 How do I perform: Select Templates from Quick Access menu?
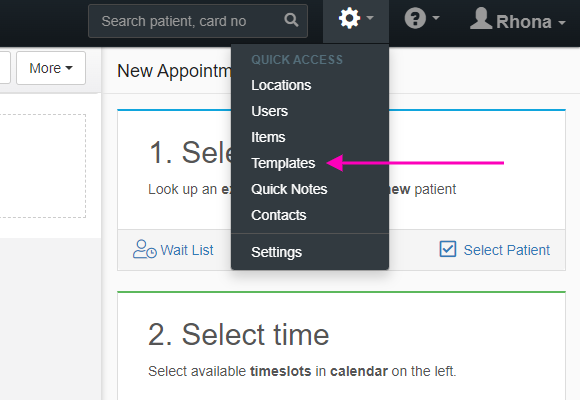(x=283, y=163)
